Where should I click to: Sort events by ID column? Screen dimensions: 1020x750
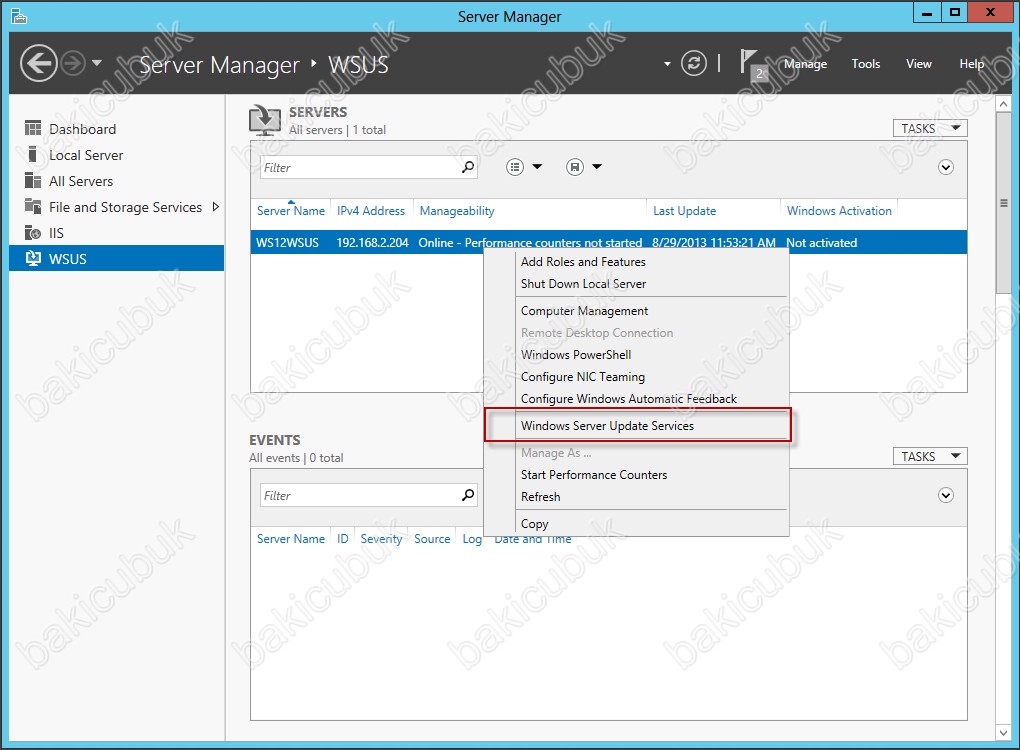342,539
